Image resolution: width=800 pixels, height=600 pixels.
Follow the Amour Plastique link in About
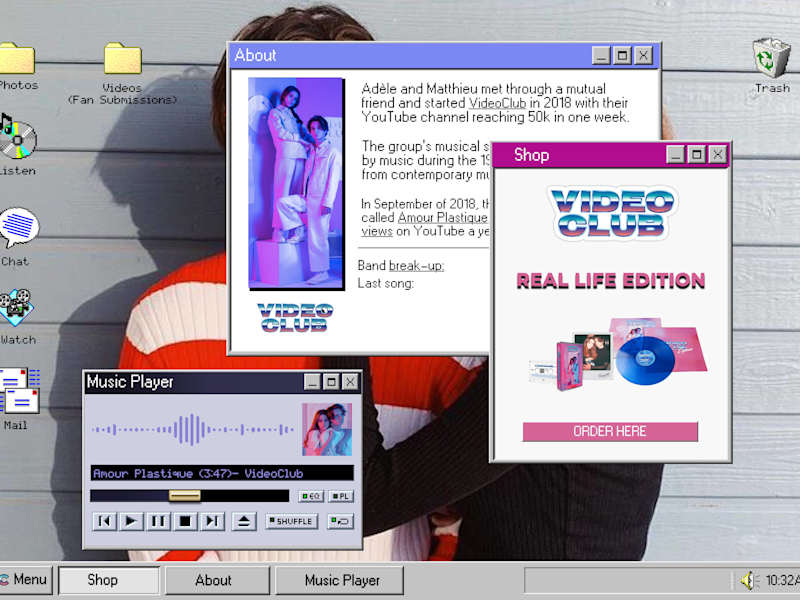pos(442,218)
